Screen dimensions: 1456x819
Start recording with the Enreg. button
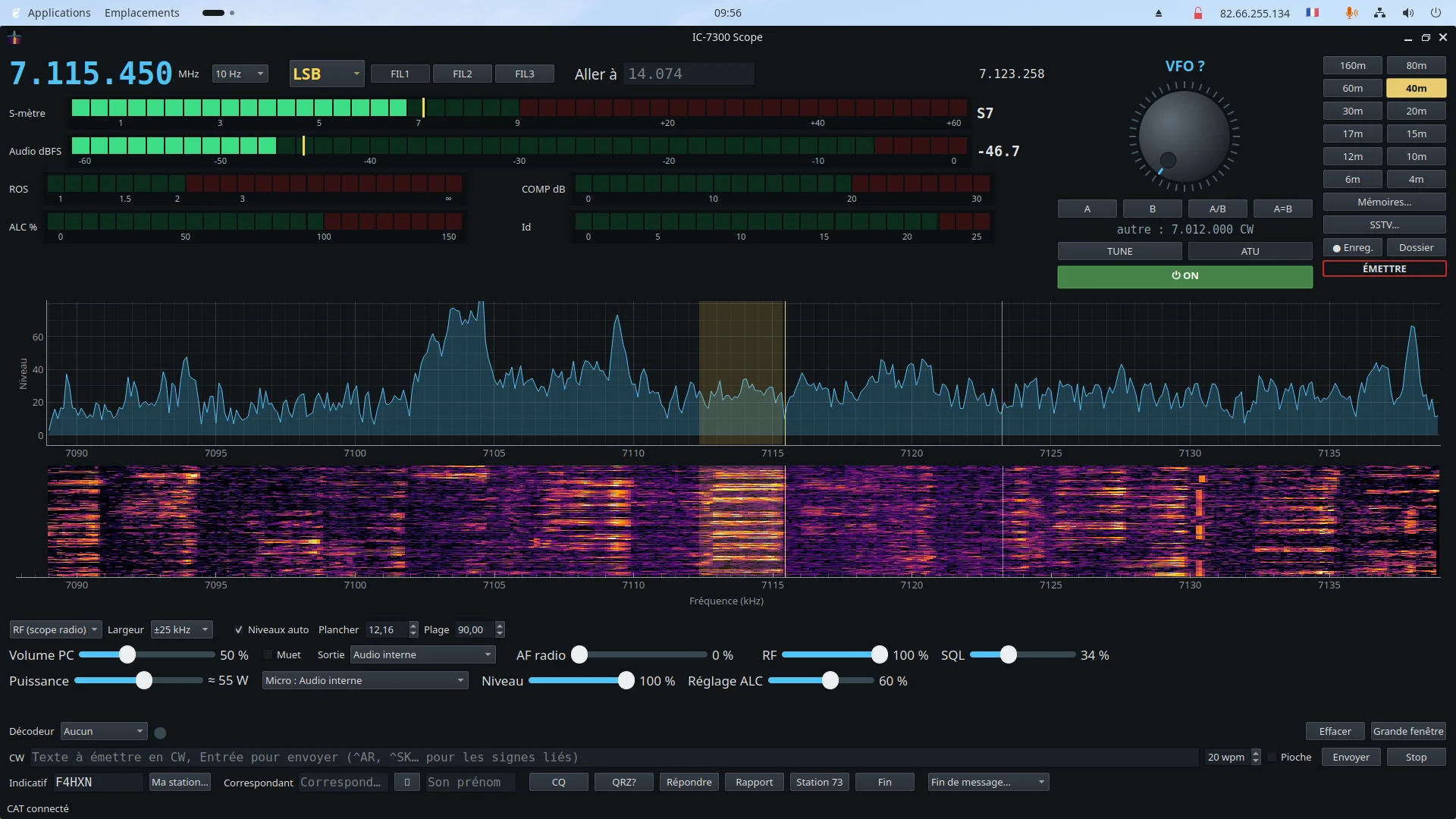[x=1353, y=247]
